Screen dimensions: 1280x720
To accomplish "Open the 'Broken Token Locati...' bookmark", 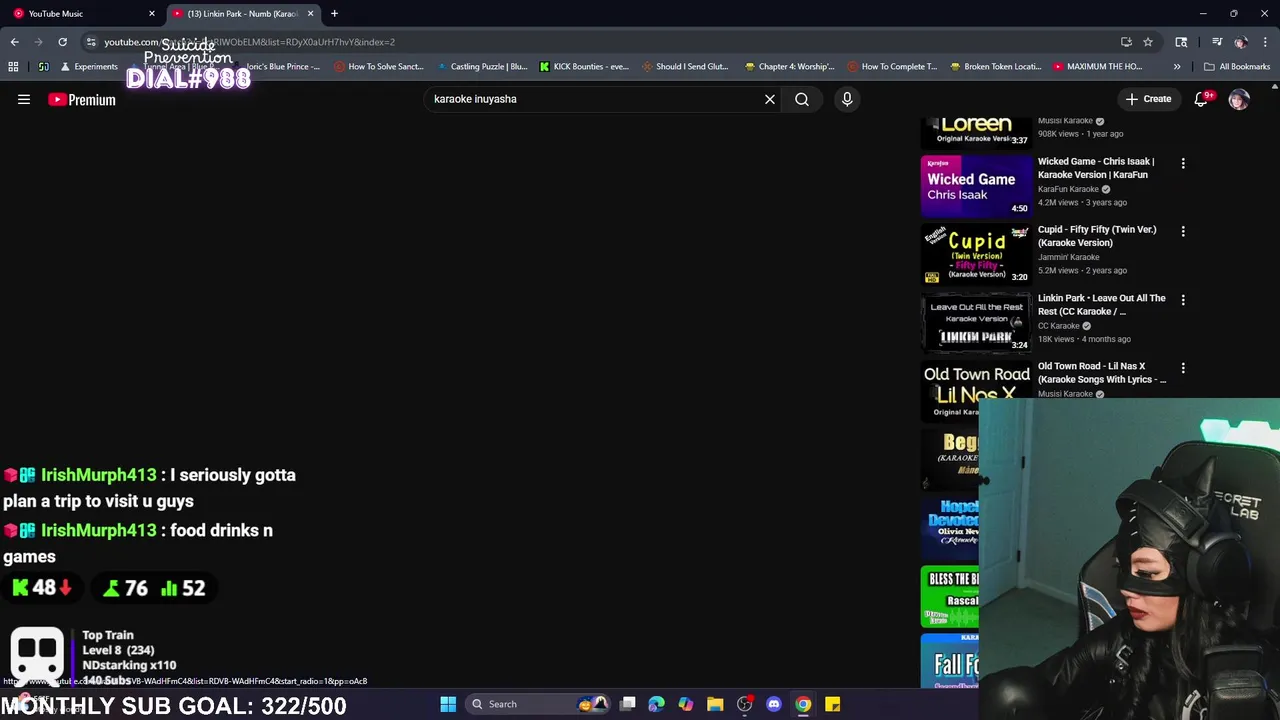I will (x=995, y=66).
